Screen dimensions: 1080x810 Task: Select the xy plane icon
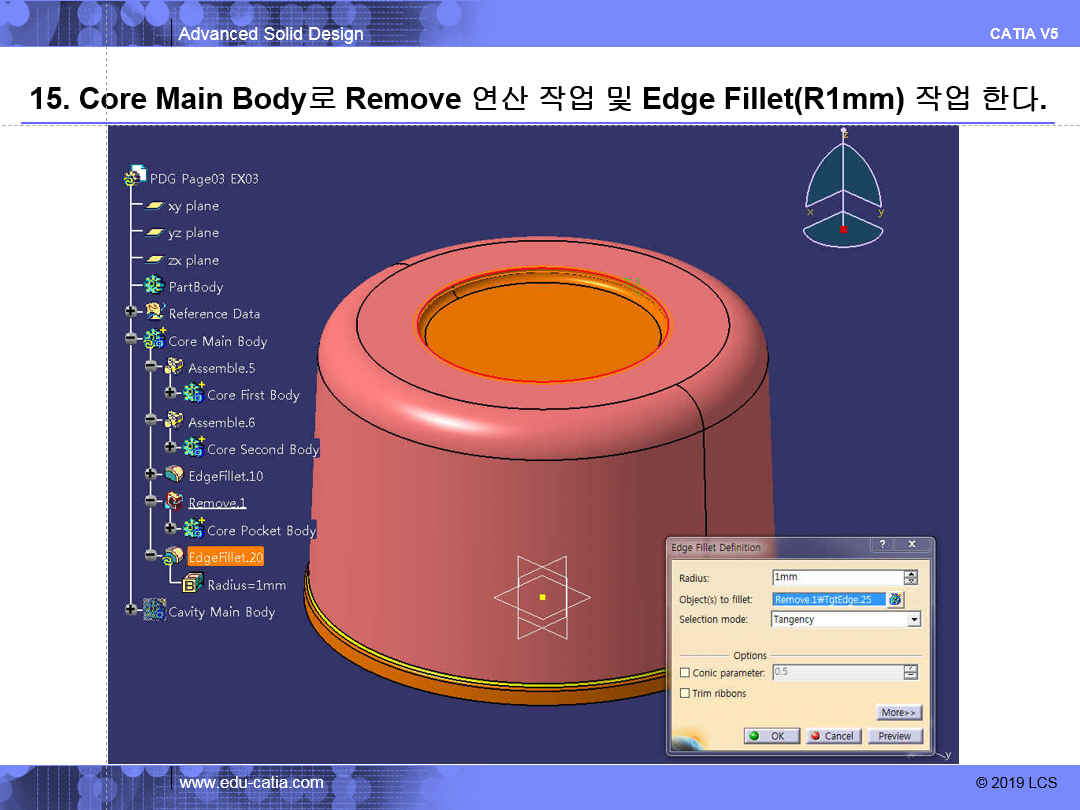154,206
